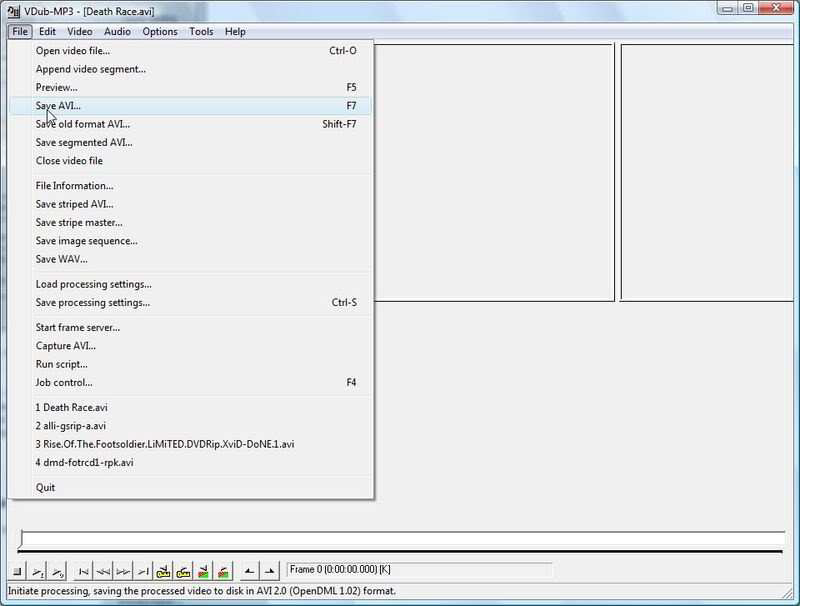Choose Open video file from menu
Viewport: 815px width, 606px height.
tap(191, 50)
